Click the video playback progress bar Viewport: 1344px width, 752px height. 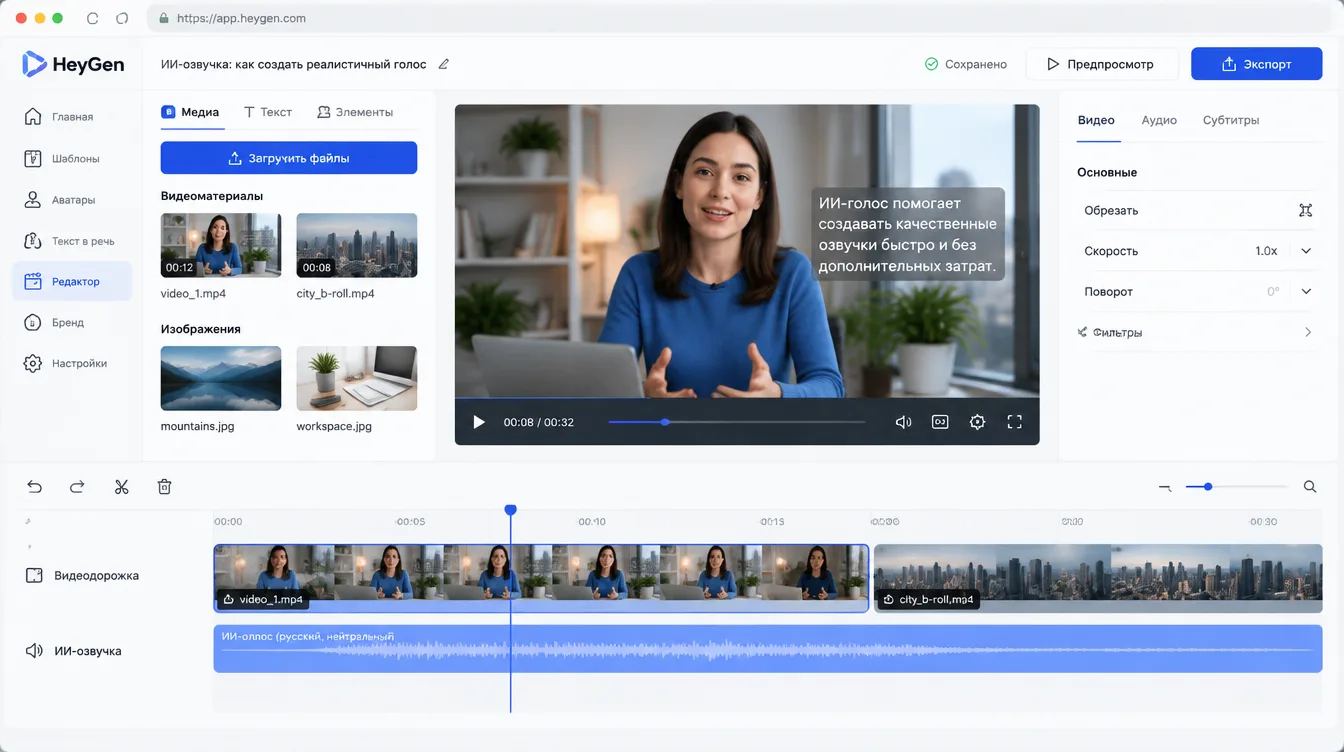pyautogui.click(x=737, y=422)
